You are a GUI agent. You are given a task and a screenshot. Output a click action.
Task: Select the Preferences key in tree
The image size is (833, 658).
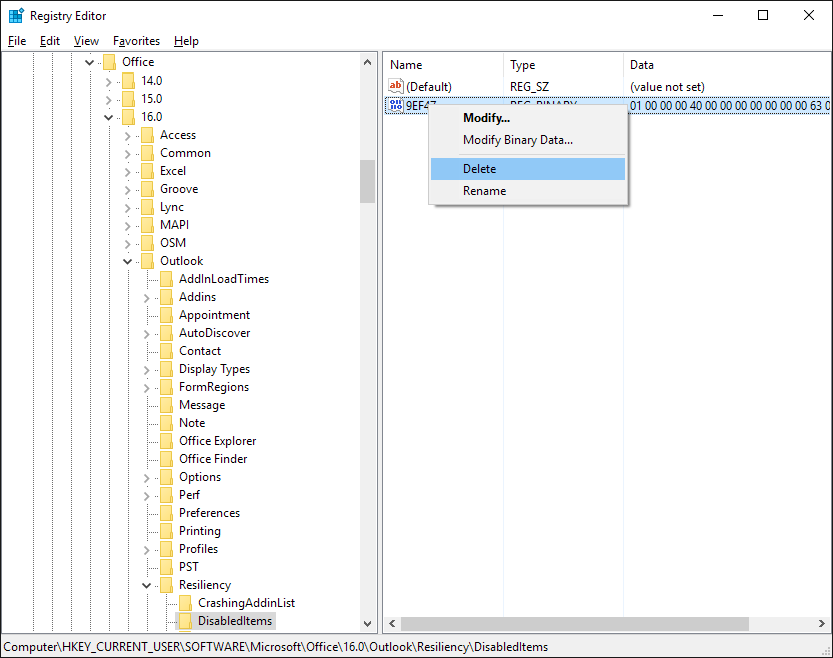(x=209, y=513)
